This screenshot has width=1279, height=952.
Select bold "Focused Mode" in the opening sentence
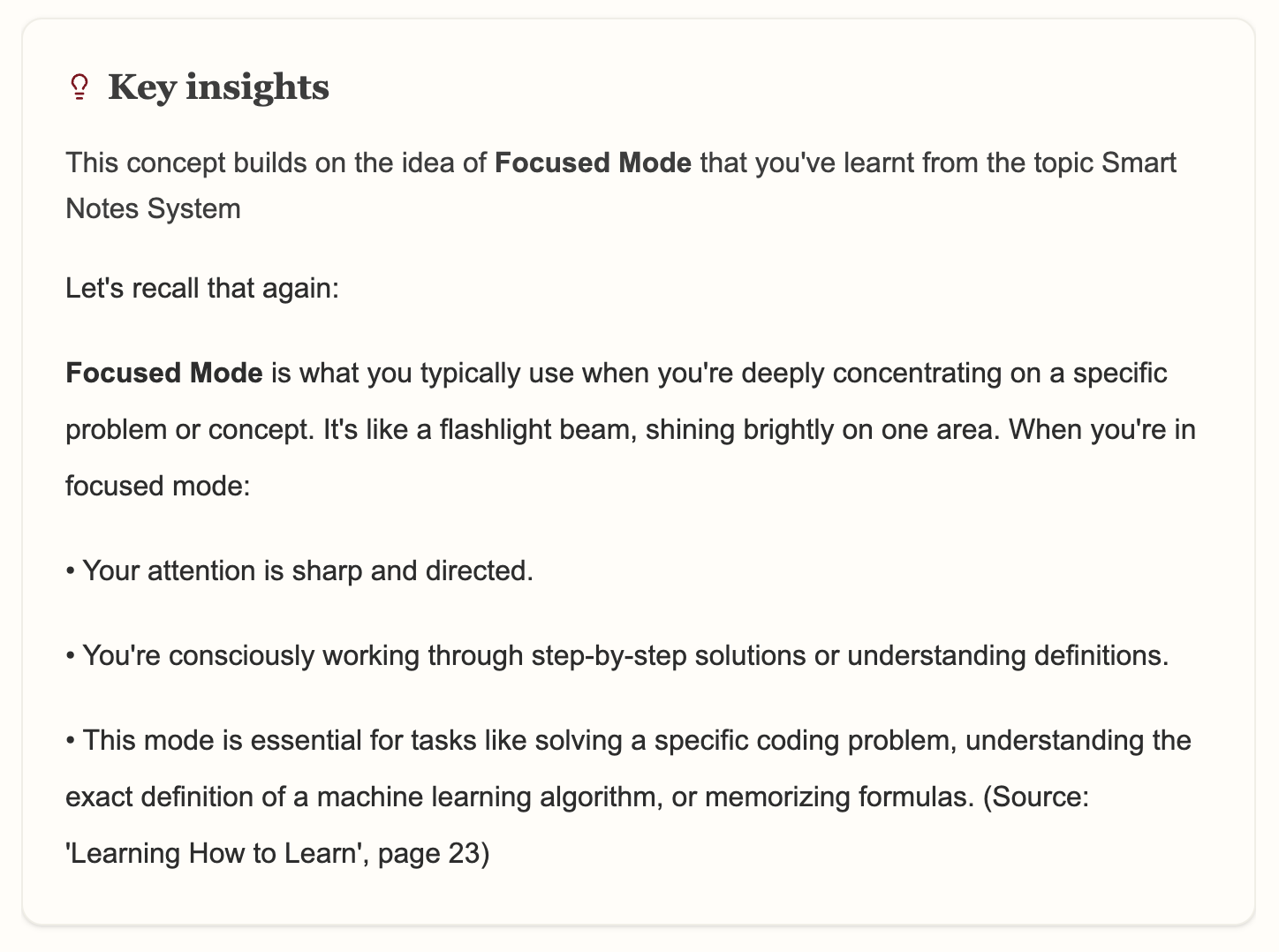tap(593, 163)
